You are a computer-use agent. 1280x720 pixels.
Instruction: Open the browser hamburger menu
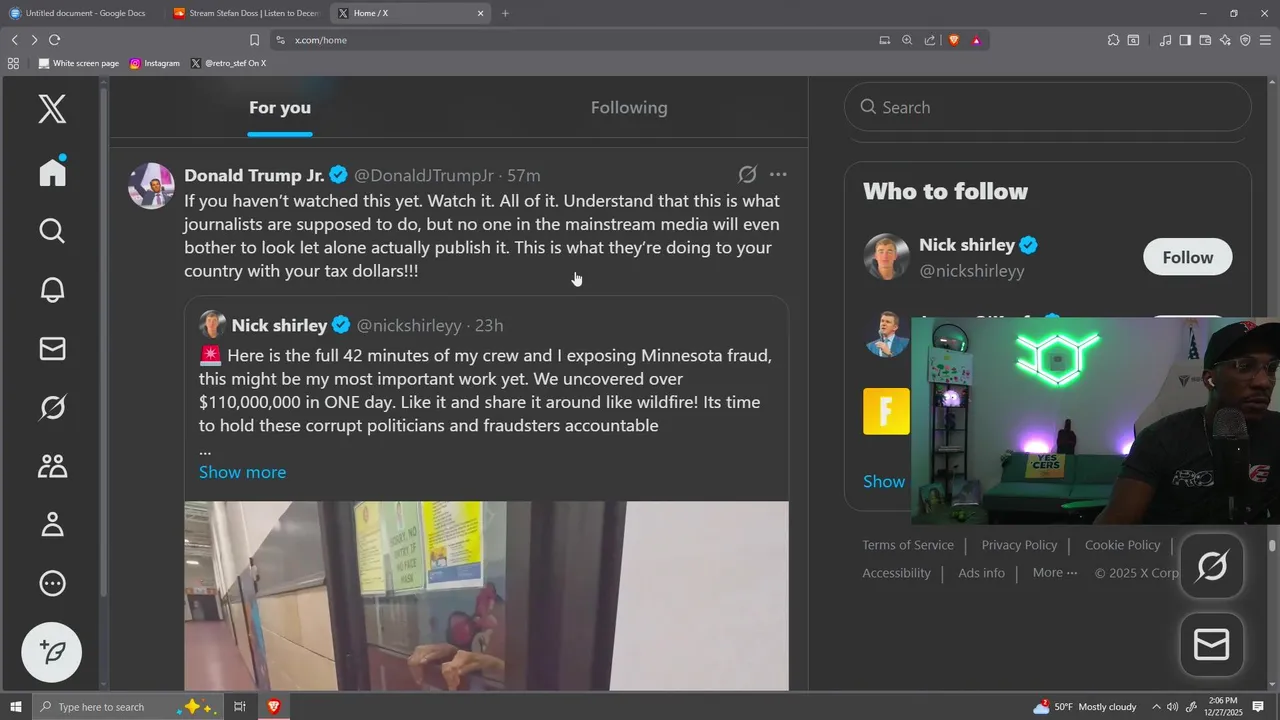(x=1265, y=40)
